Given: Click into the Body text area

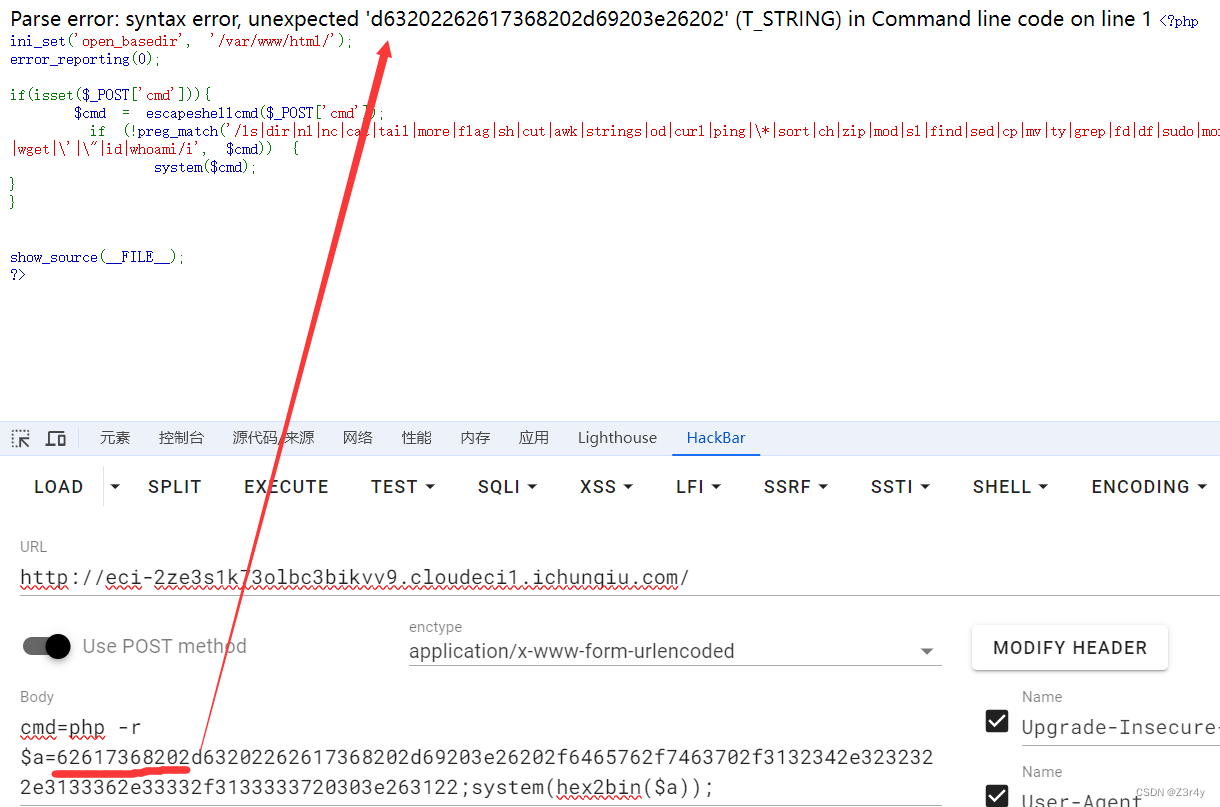Looking at the screenshot, I should tap(481, 757).
